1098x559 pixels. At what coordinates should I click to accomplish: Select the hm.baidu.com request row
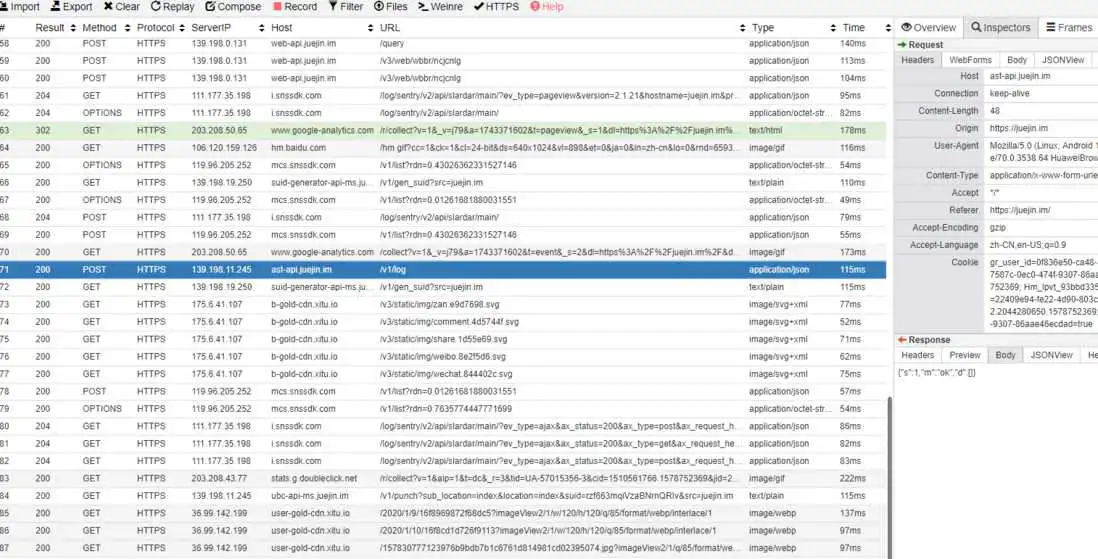443,148
